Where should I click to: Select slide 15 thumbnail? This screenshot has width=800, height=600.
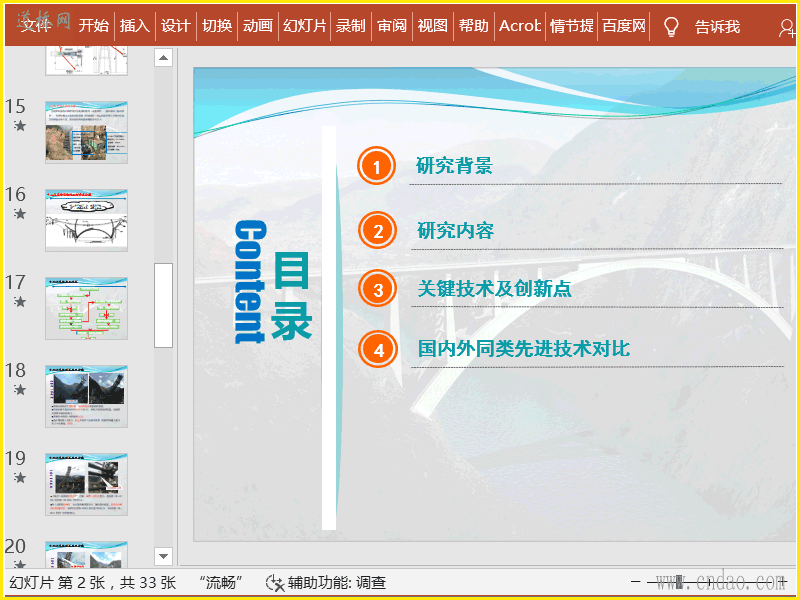pyautogui.click(x=86, y=132)
